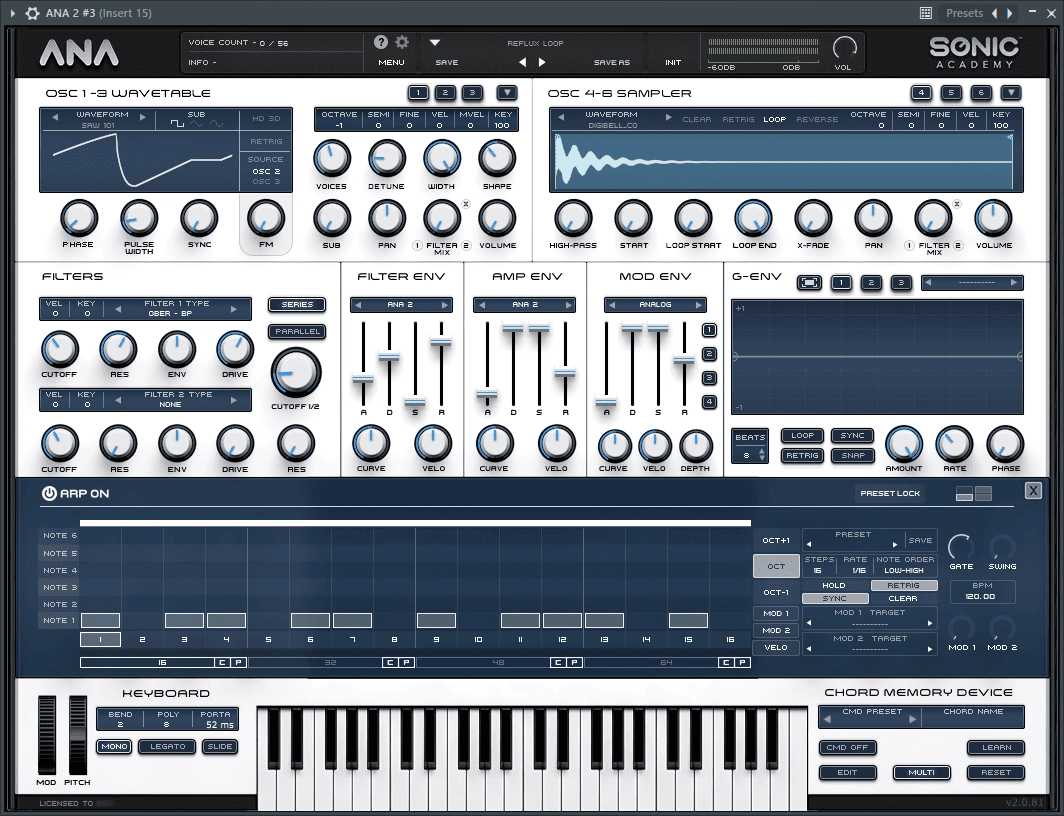Select the sub sine waveform icon
The height and width of the screenshot is (816, 1064).
[216, 124]
